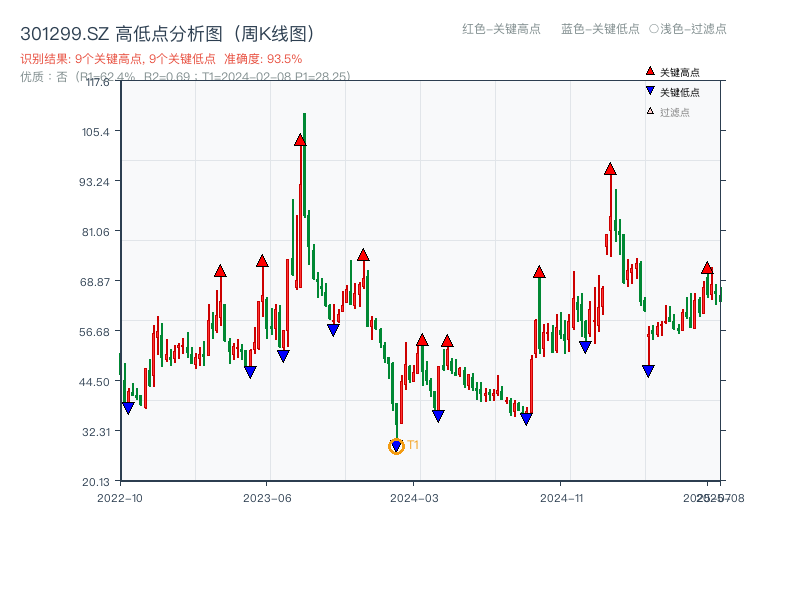The image size is (800, 600).
Task: Click the circled T1 marker on the chart
Action: click(396, 446)
